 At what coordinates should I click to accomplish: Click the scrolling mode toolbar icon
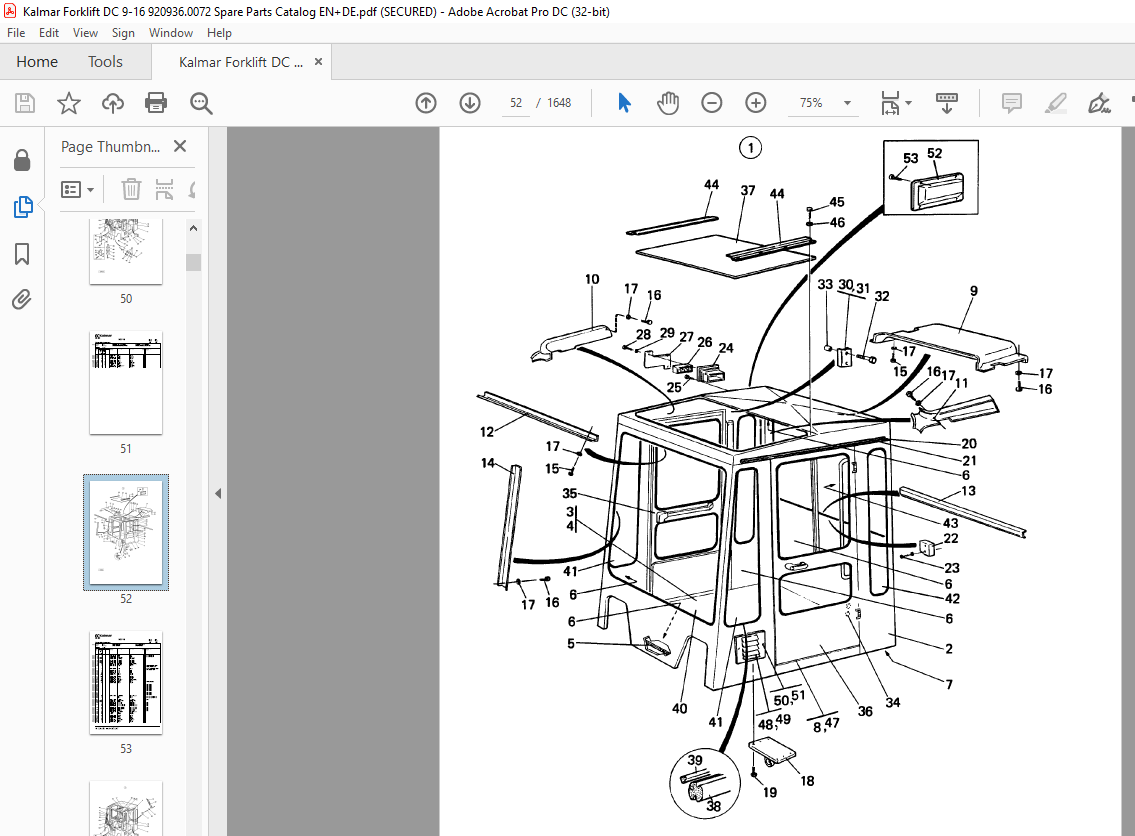click(946, 103)
